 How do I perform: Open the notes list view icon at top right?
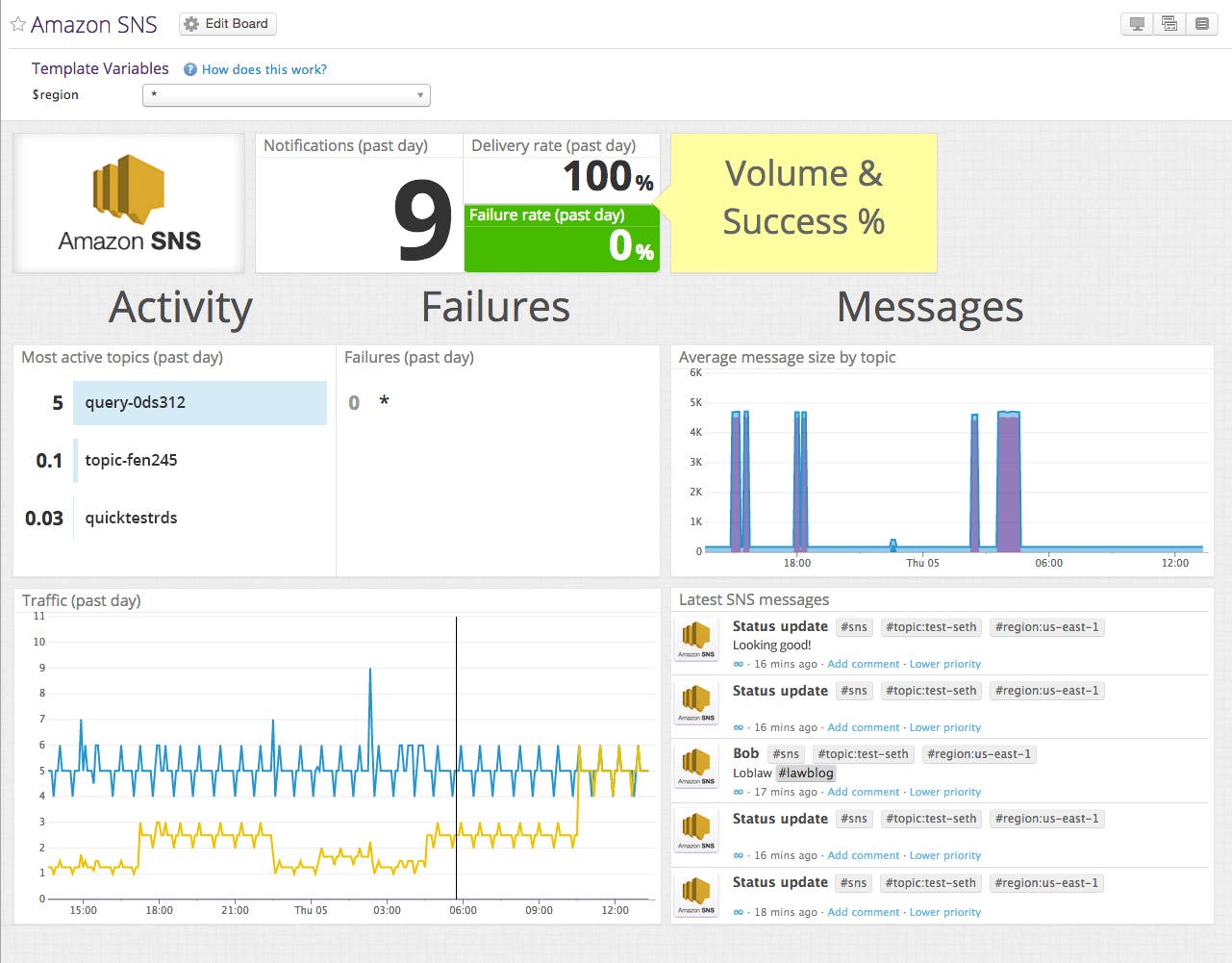tap(1201, 23)
